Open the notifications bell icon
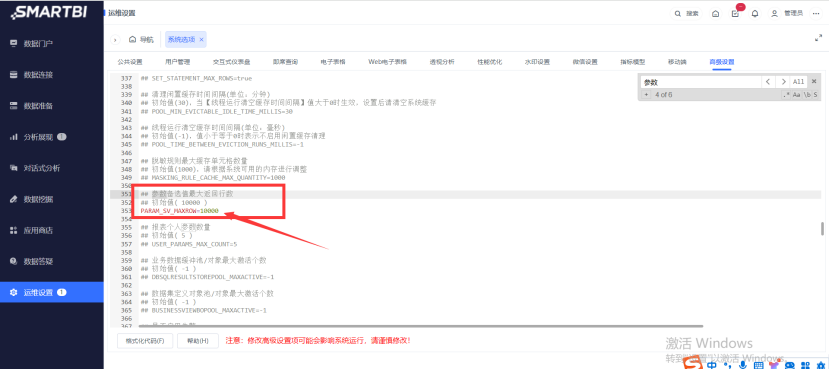This screenshot has width=830, height=369. 755,14
